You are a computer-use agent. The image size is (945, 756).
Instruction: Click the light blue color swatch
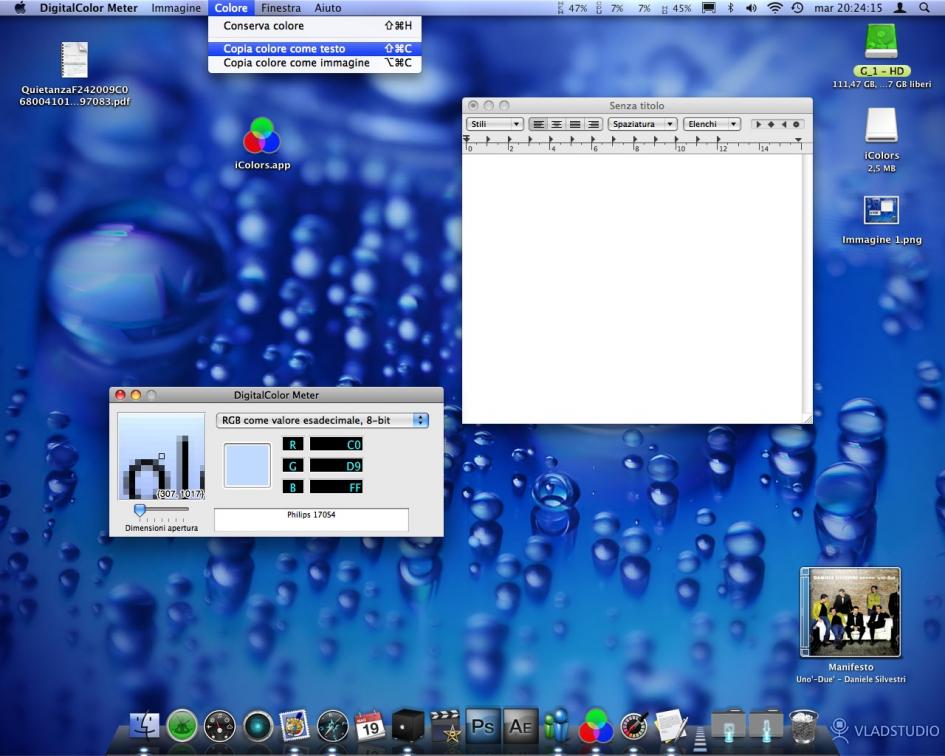coord(247,465)
